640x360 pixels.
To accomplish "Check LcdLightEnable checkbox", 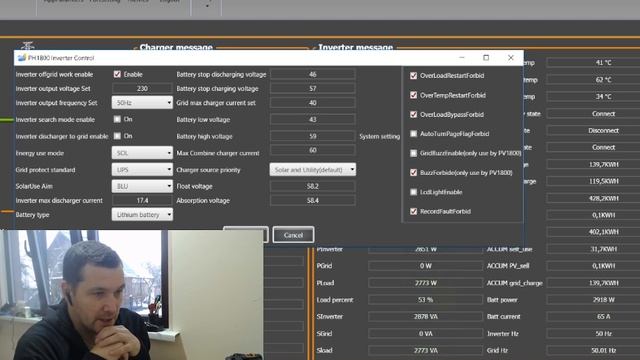I will (413, 192).
